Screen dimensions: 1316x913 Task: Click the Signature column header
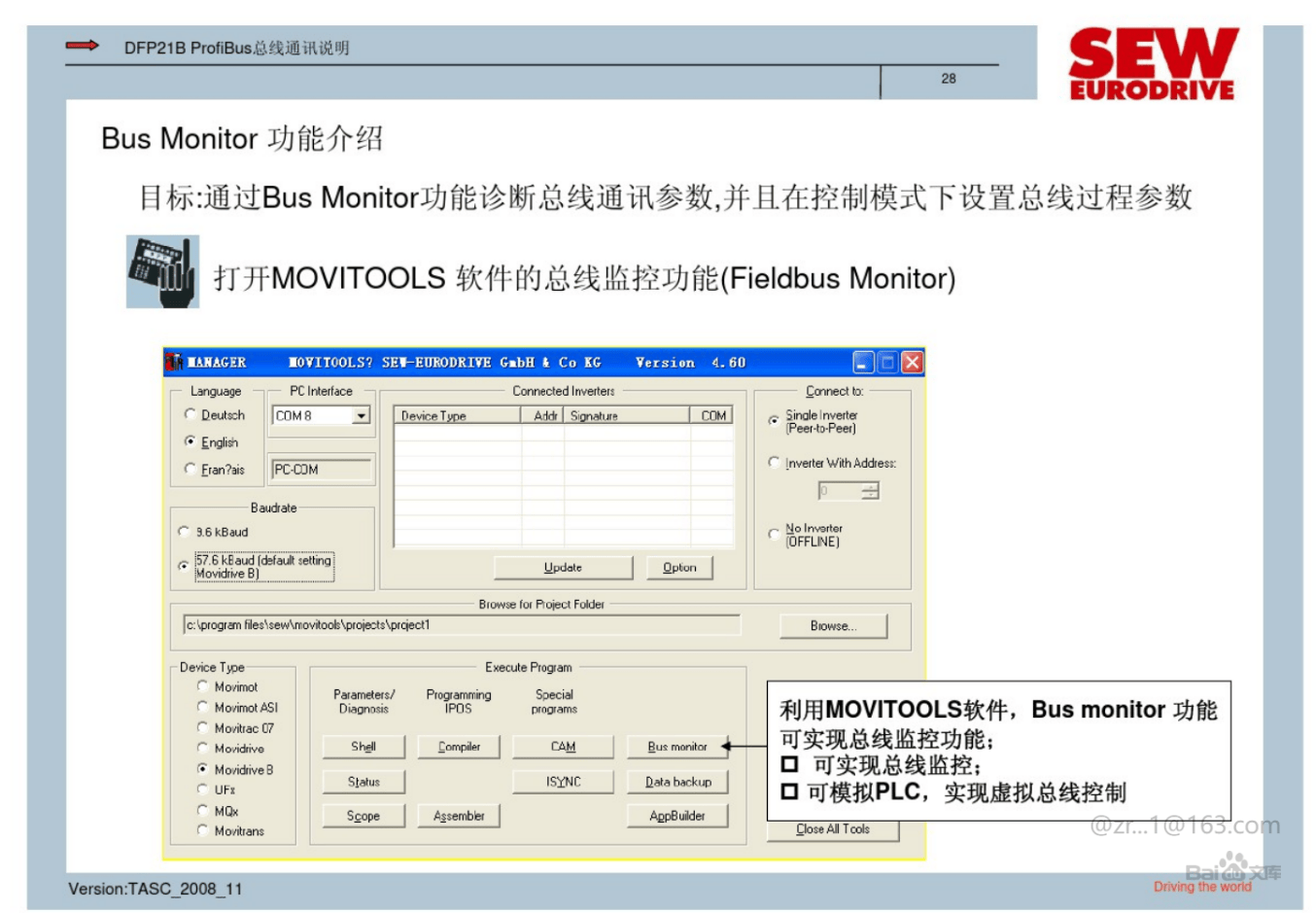click(626, 415)
